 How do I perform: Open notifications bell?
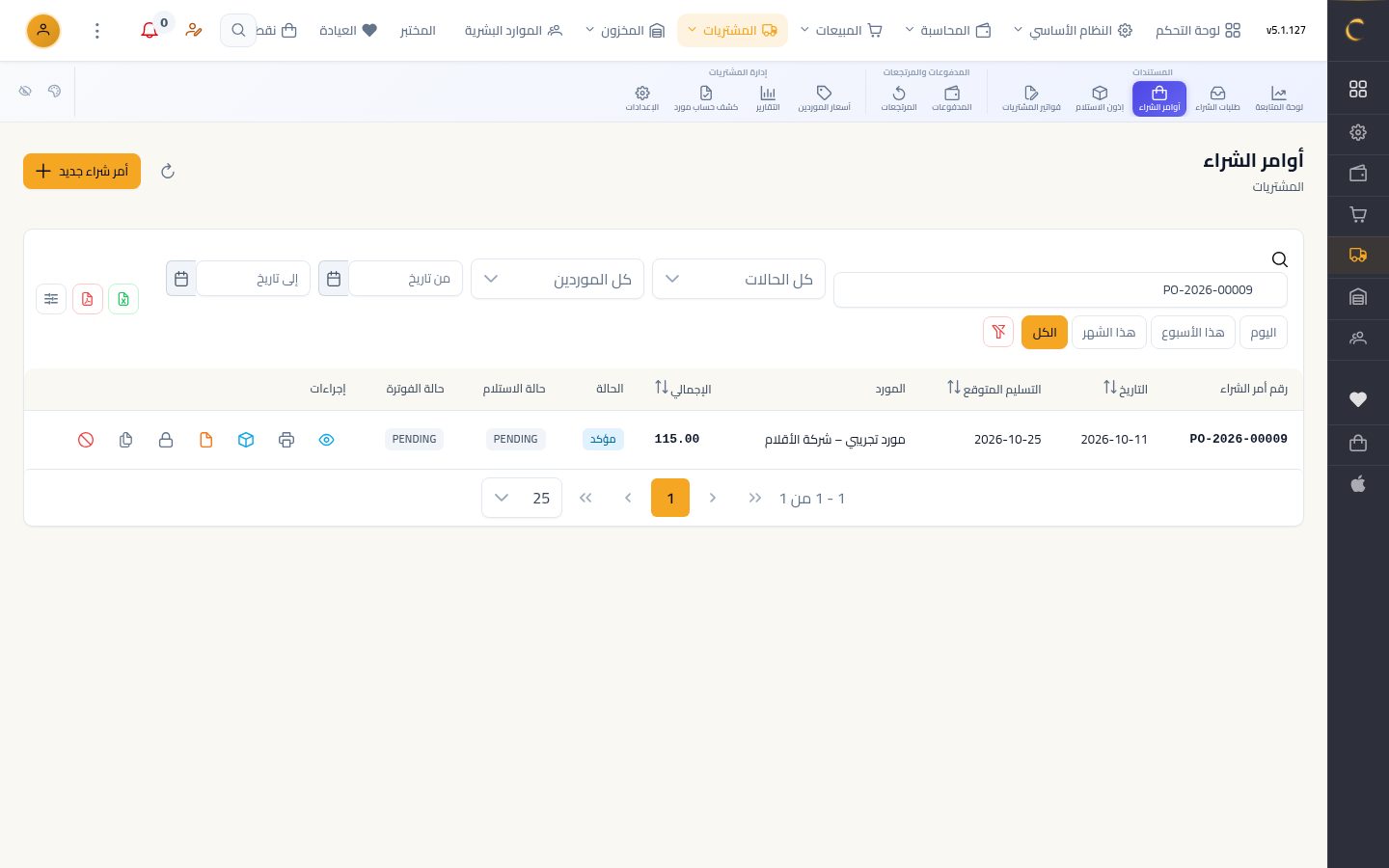click(150, 31)
